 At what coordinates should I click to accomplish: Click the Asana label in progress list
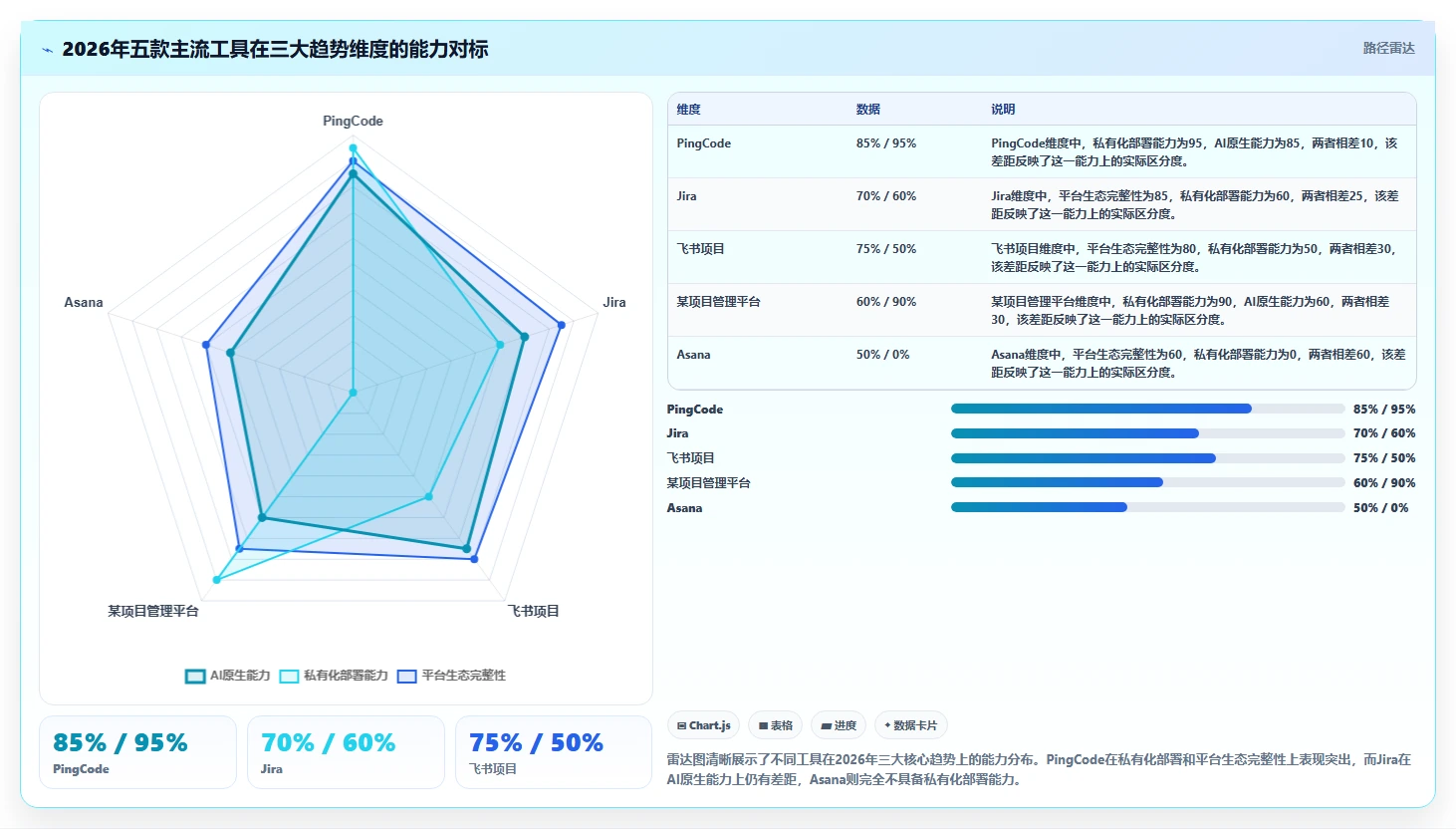click(685, 508)
